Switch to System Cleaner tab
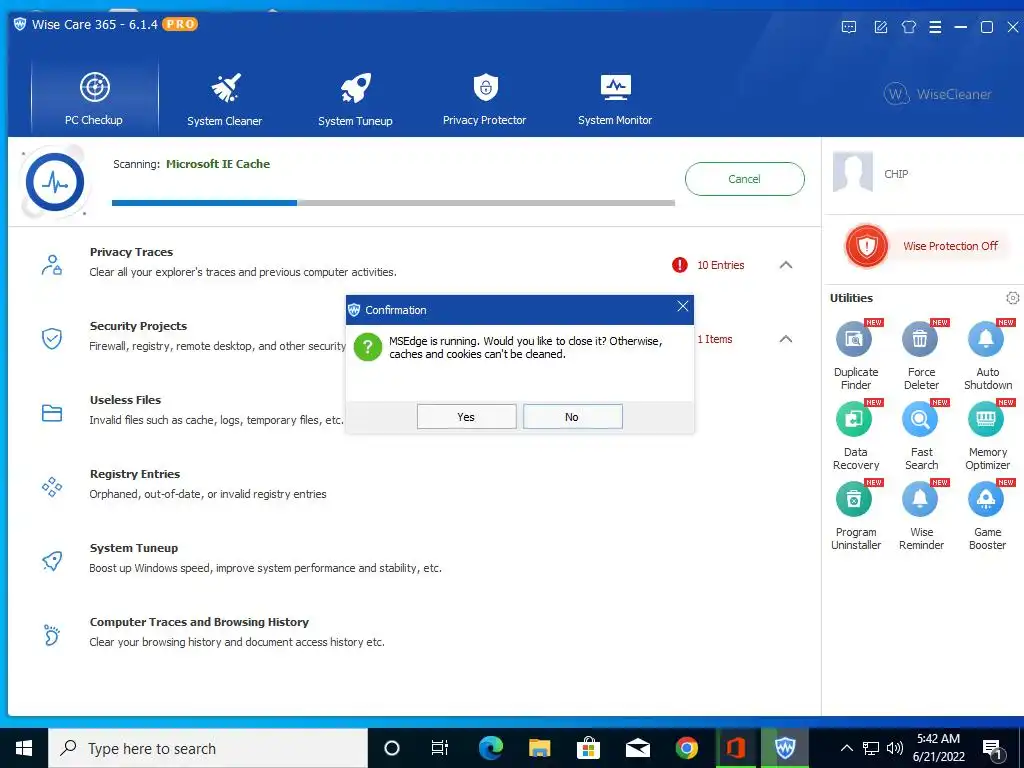This screenshot has width=1024, height=768. [x=225, y=98]
